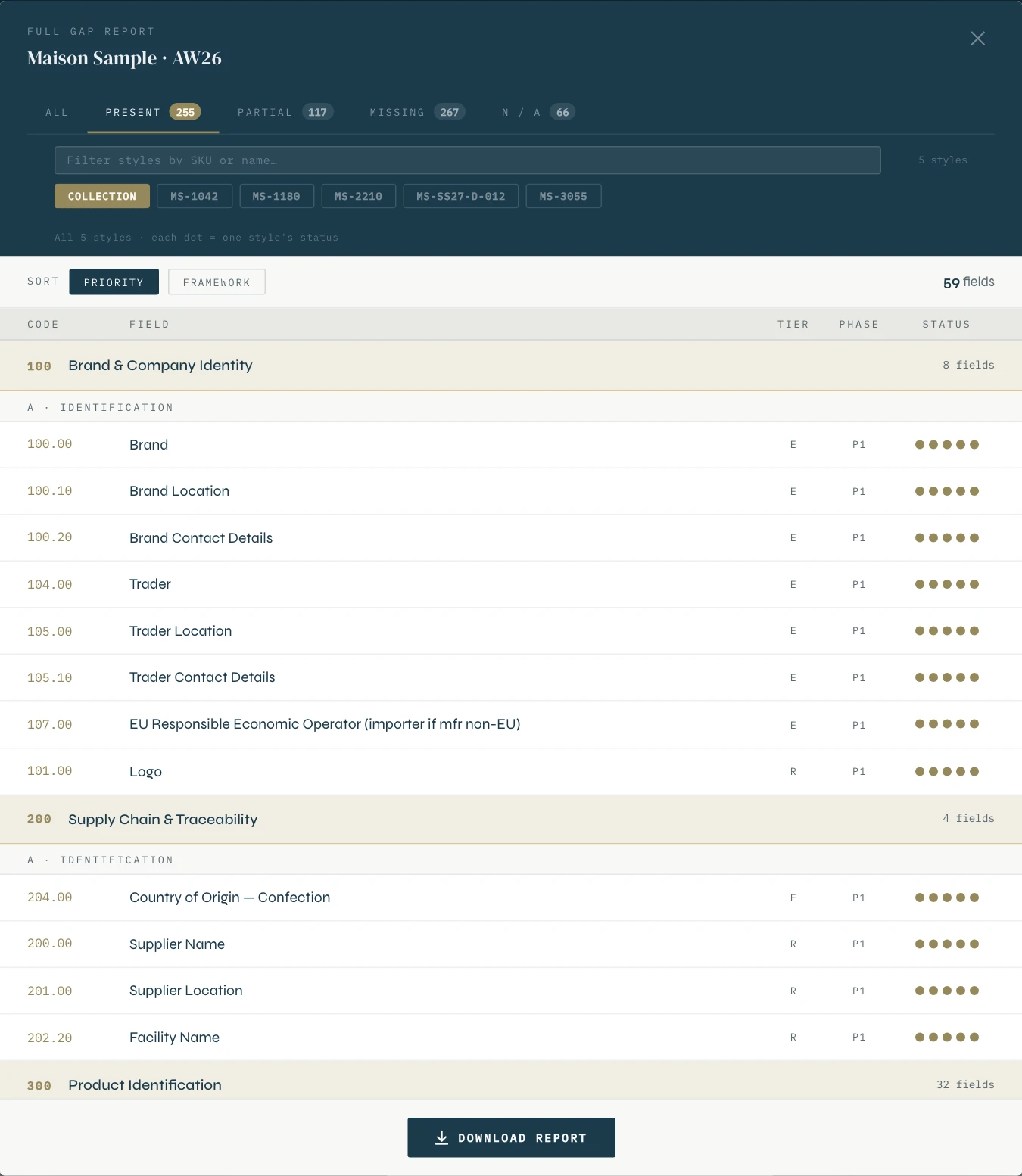
Task: Select the Brand Contact Details row
Action: click(x=511, y=538)
